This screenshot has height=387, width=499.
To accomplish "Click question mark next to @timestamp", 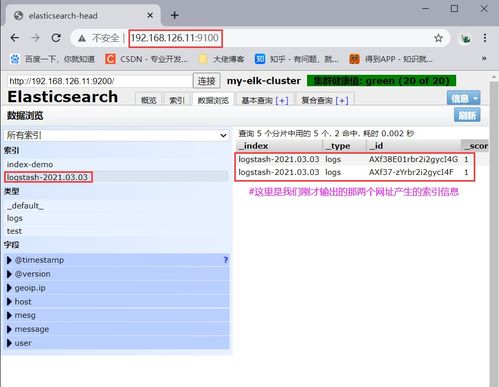I will coord(226,260).
